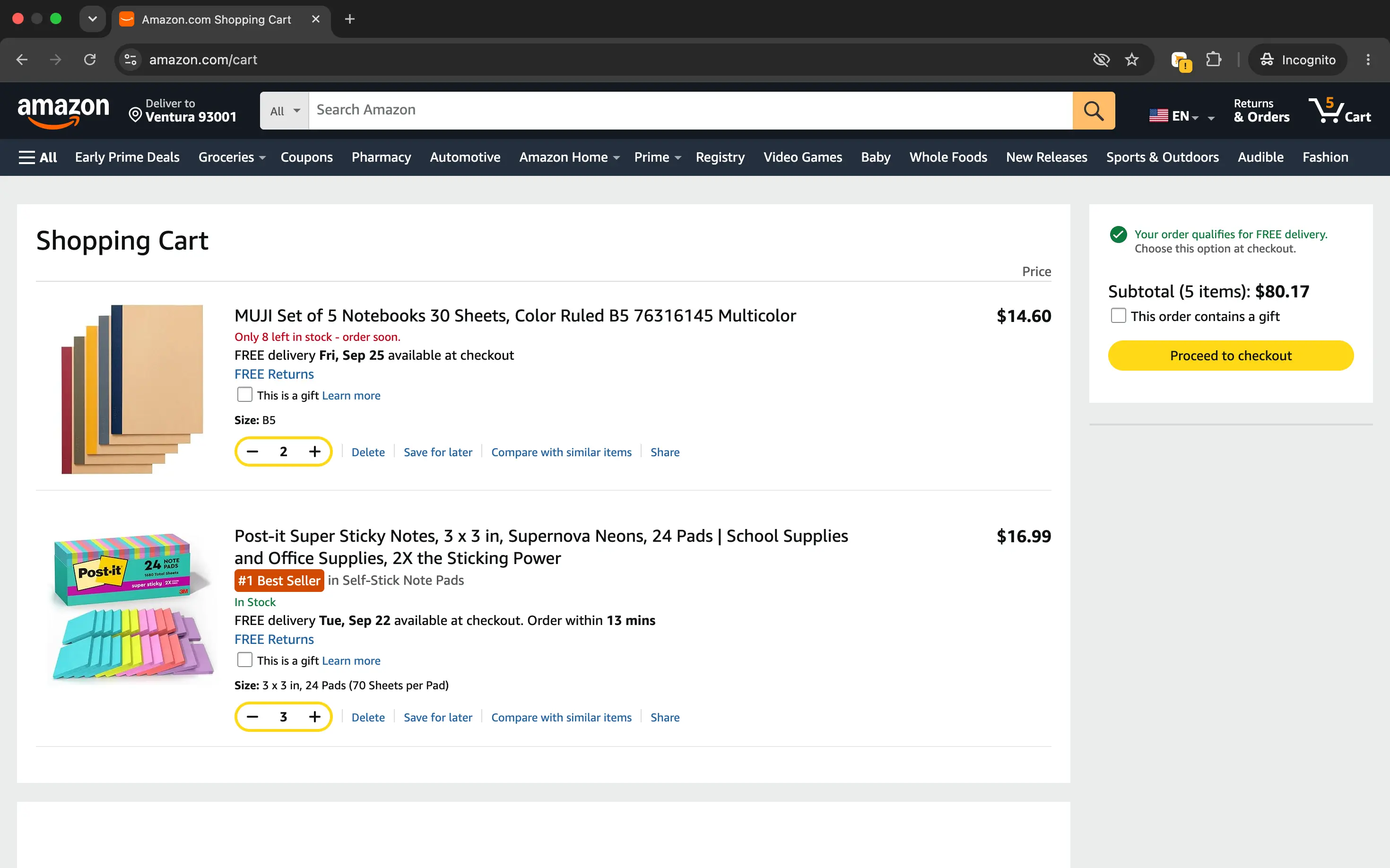The height and width of the screenshot is (868, 1390).
Task: Reload the page with the refresh icon
Action: (x=89, y=60)
